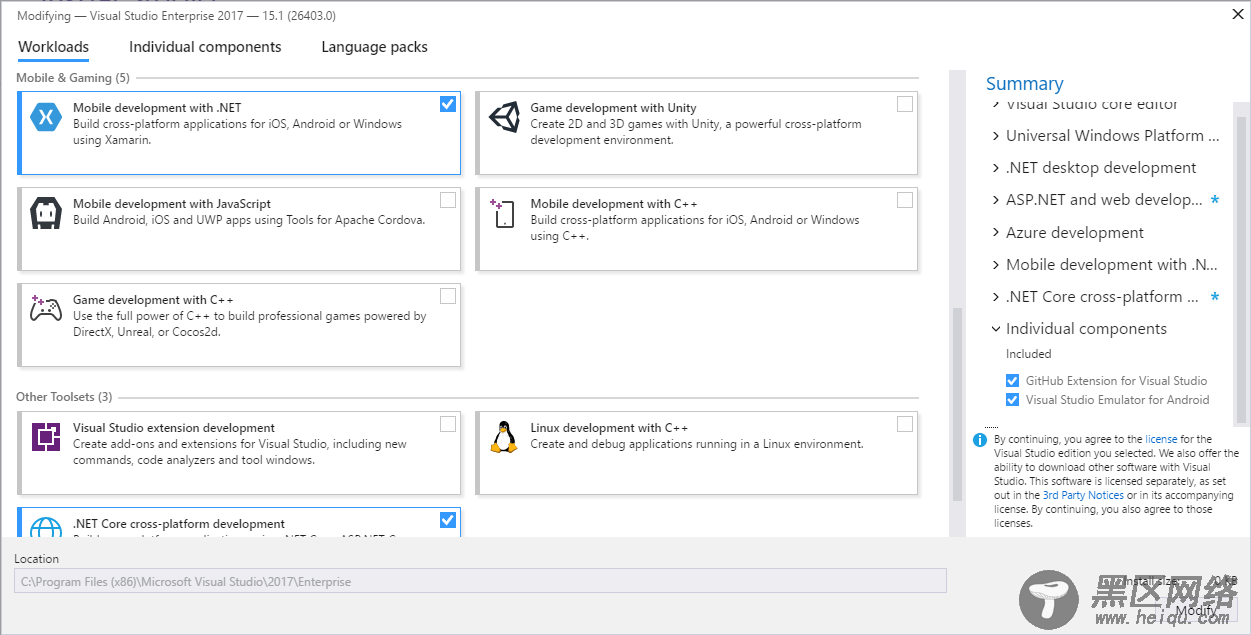The height and width of the screenshot is (635, 1251).
Task: Open the Individual components tab
Action: coord(205,47)
